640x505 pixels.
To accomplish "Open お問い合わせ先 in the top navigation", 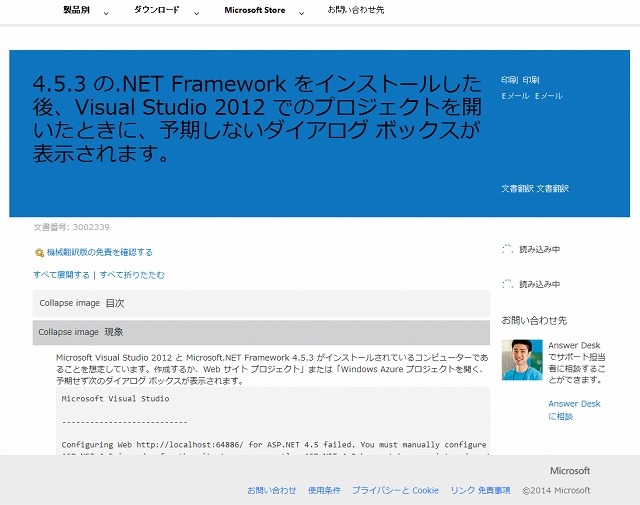I will 356,10.
